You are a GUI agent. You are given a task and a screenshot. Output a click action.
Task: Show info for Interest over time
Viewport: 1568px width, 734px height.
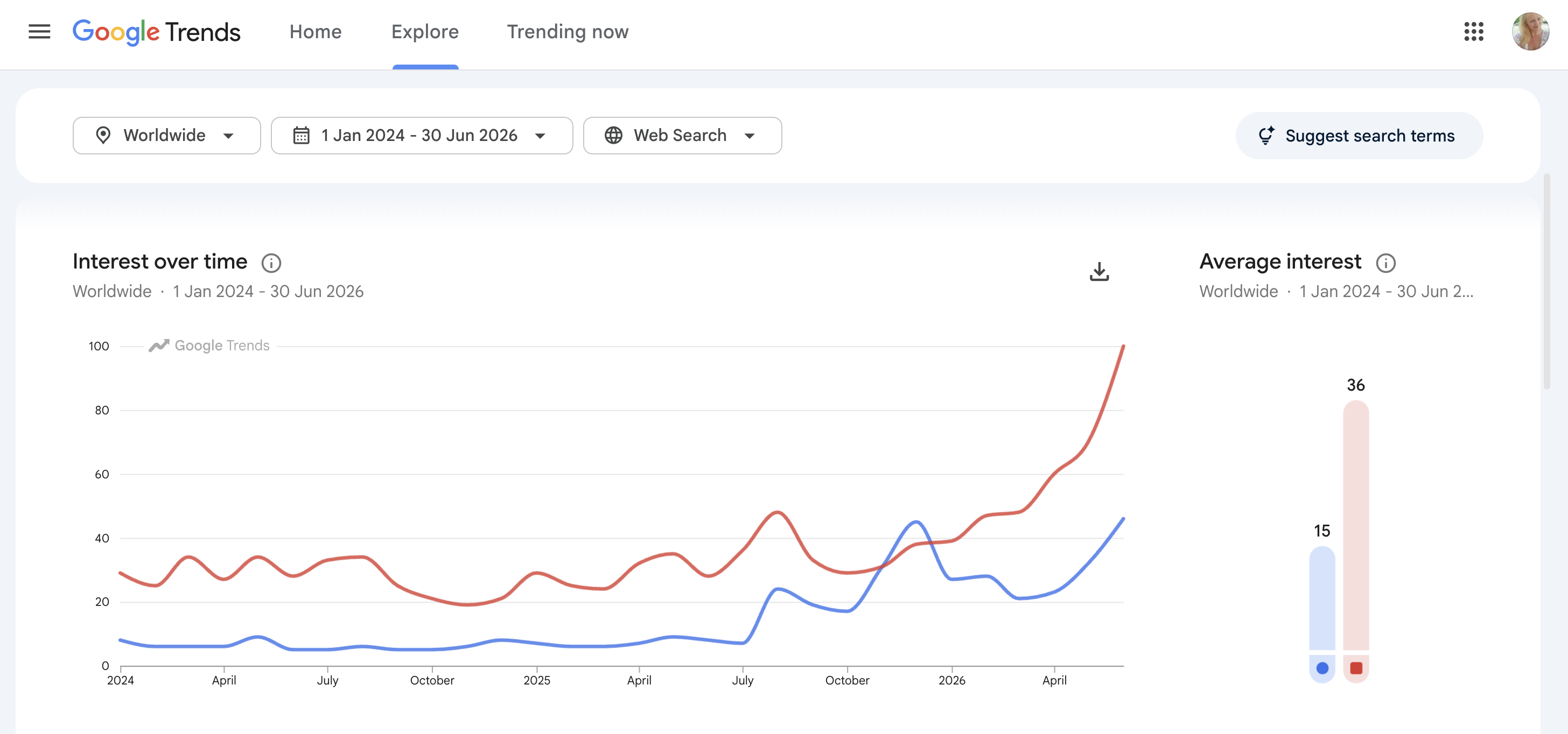pos(271,263)
